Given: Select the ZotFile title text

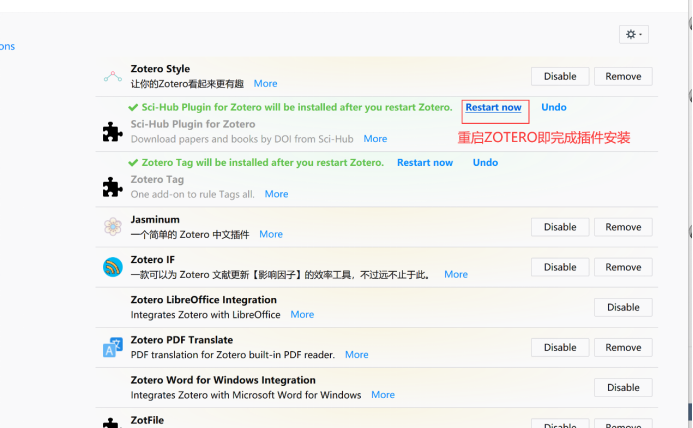Looking at the screenshot, I should pyautogui.click(x=147, y=420).
